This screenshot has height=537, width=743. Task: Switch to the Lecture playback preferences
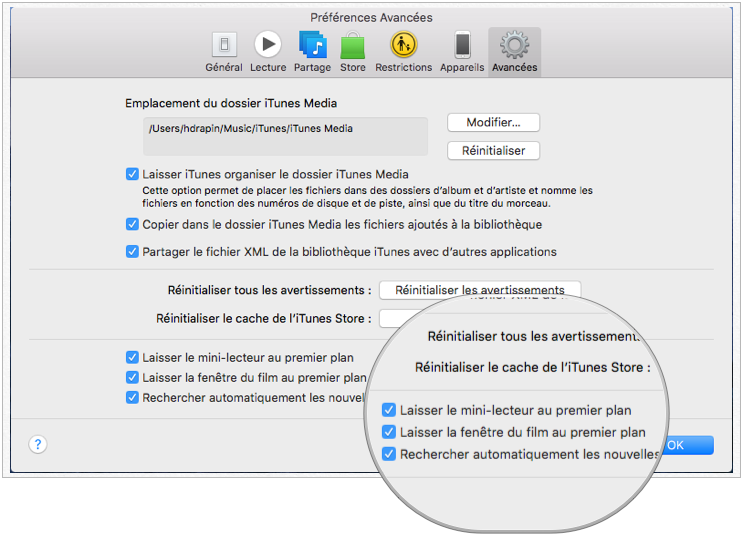click(x=268, y=52)
